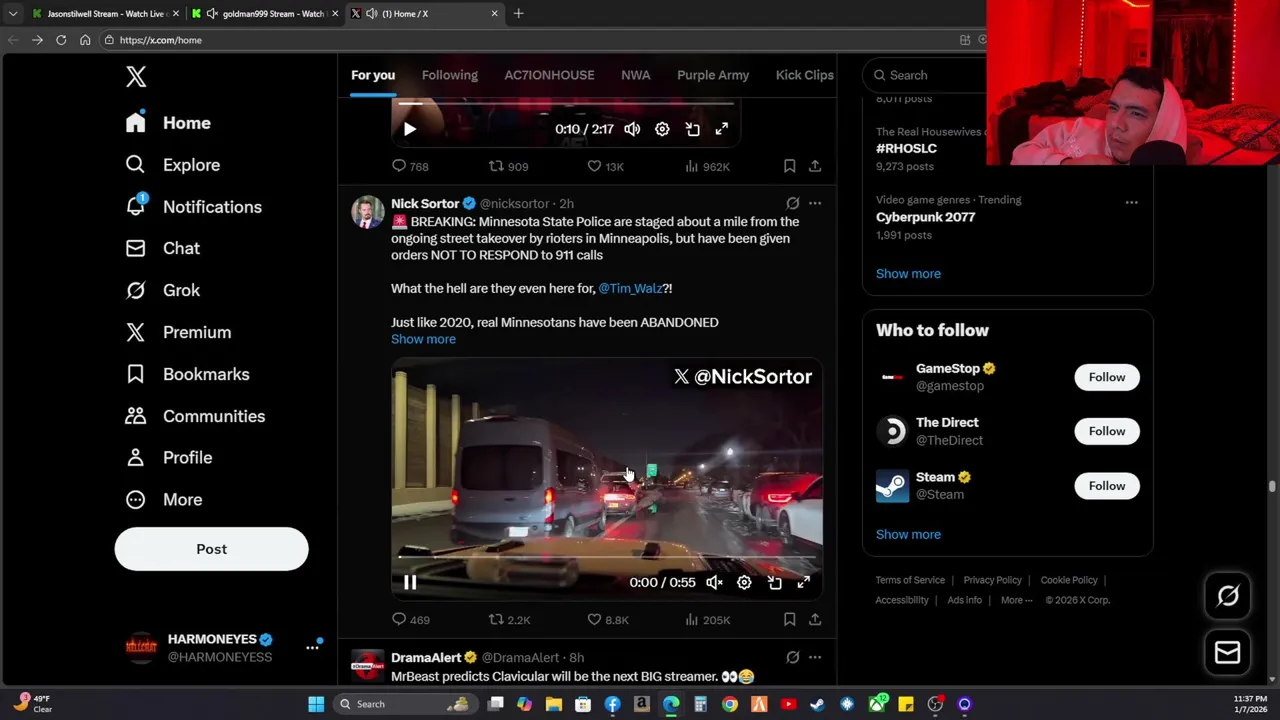Image resolution: width=1280 pixels, height=720 pixels.
Task: Show more Who to follow suggestions
Action: coord(908,534)
